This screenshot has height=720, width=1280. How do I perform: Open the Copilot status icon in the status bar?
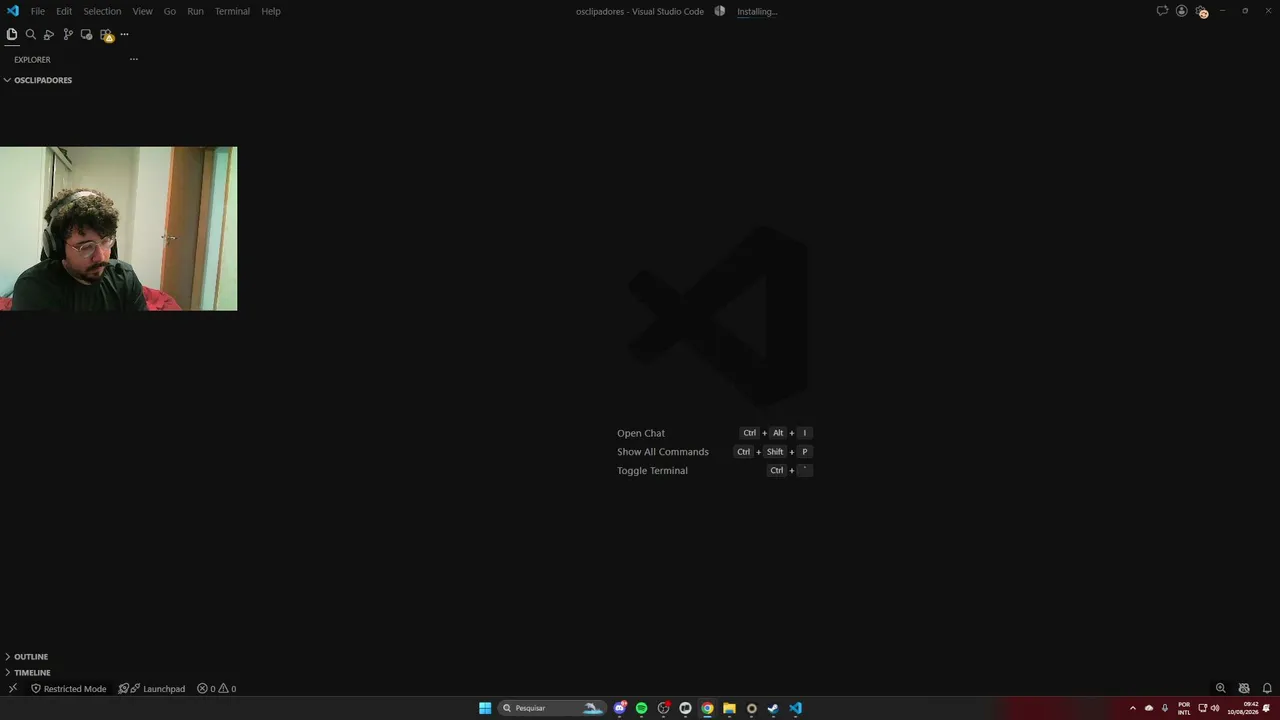pos(1244,688)
